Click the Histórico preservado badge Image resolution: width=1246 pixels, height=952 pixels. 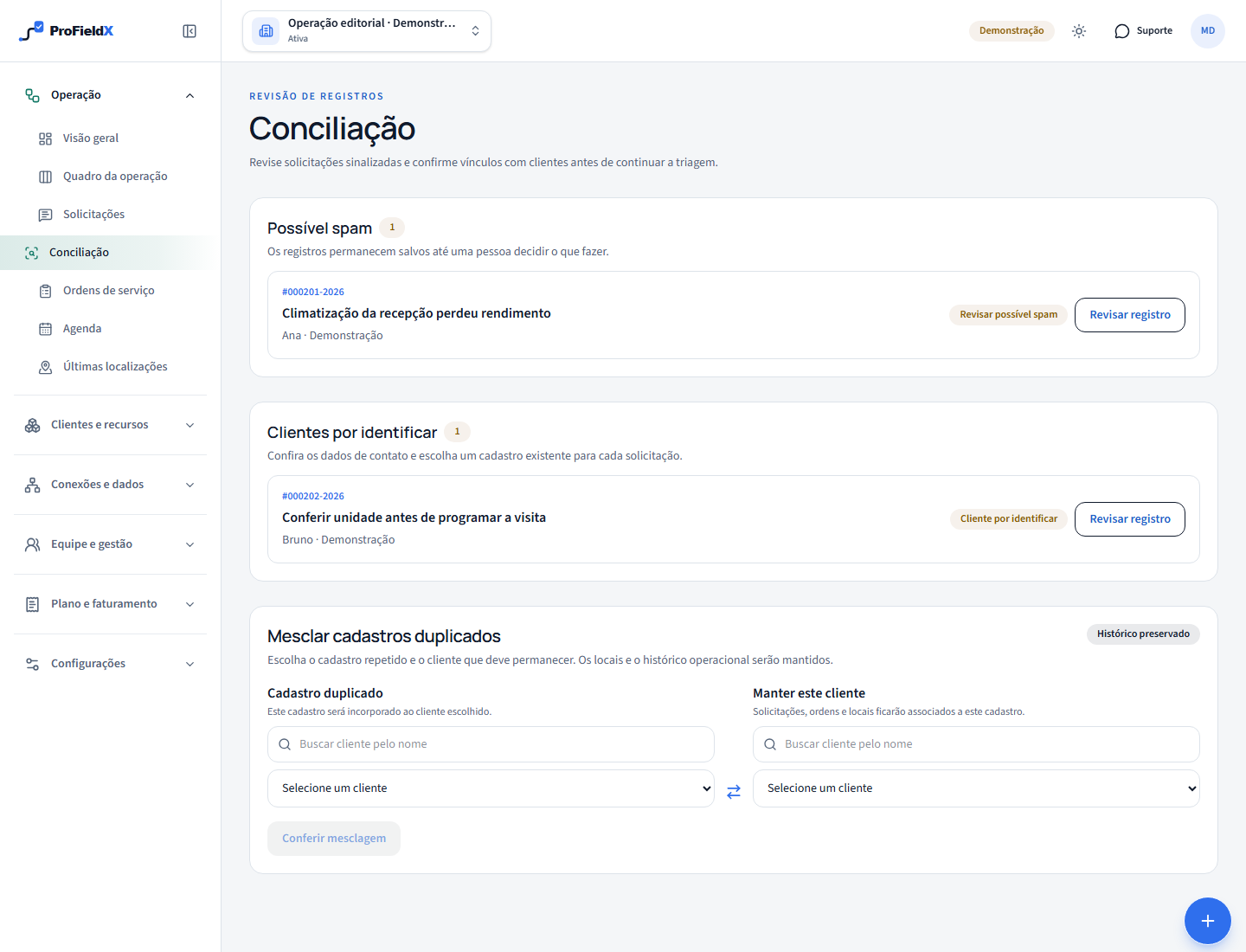(x=1143, y=634)
